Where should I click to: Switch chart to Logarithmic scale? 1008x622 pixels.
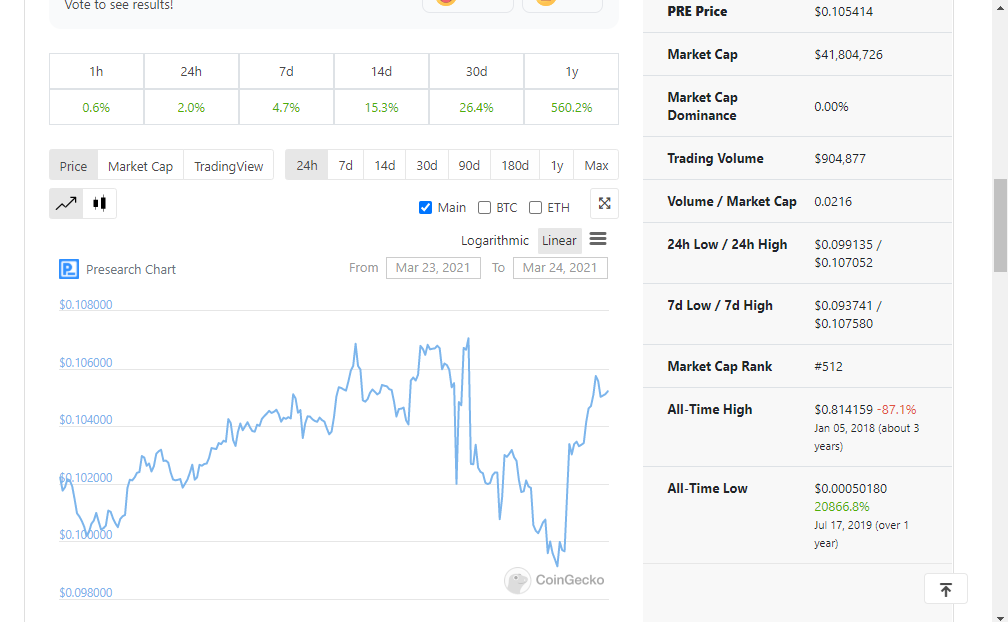pos(494,240)
